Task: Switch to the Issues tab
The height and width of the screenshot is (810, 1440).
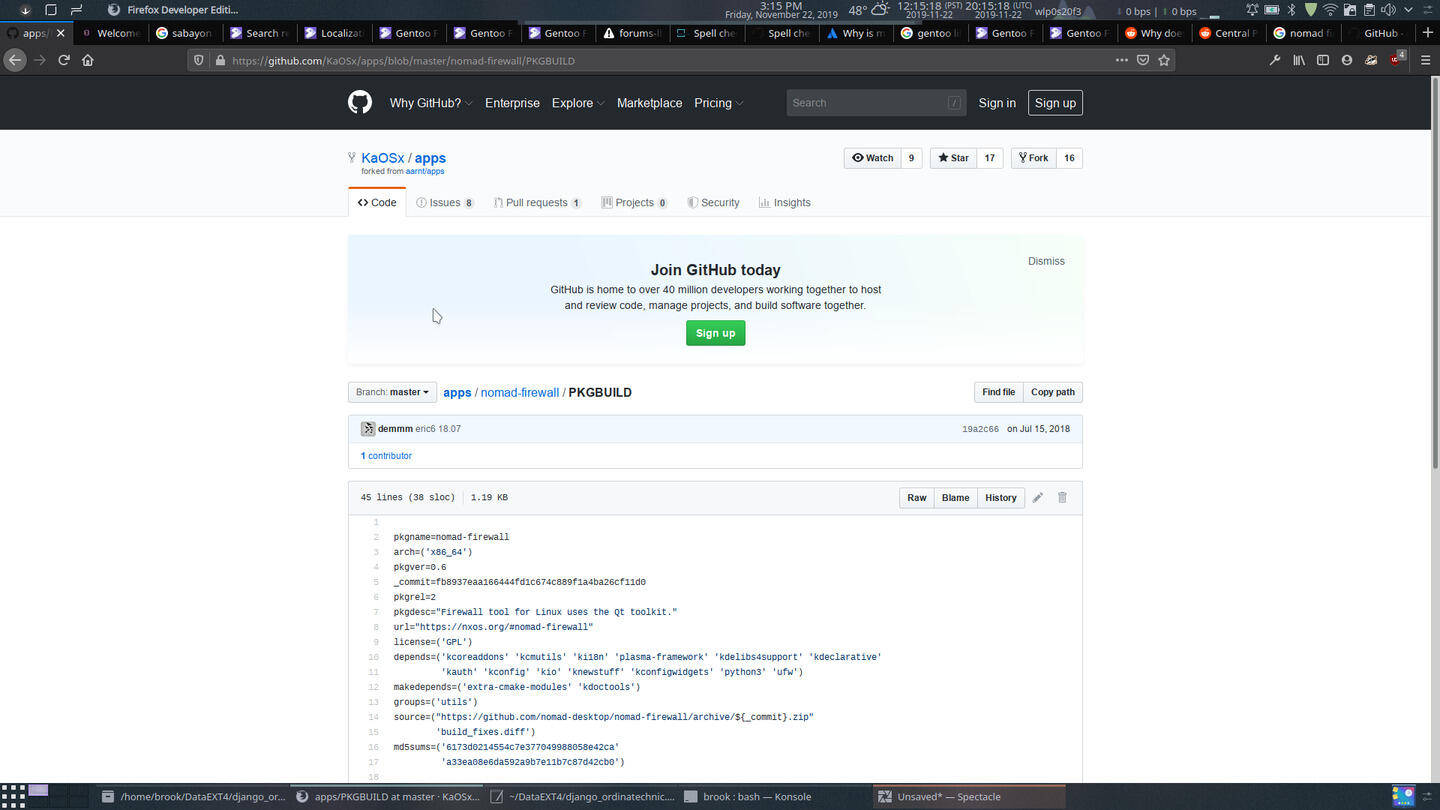Action: pyautogui.click(x=445, y=202)
